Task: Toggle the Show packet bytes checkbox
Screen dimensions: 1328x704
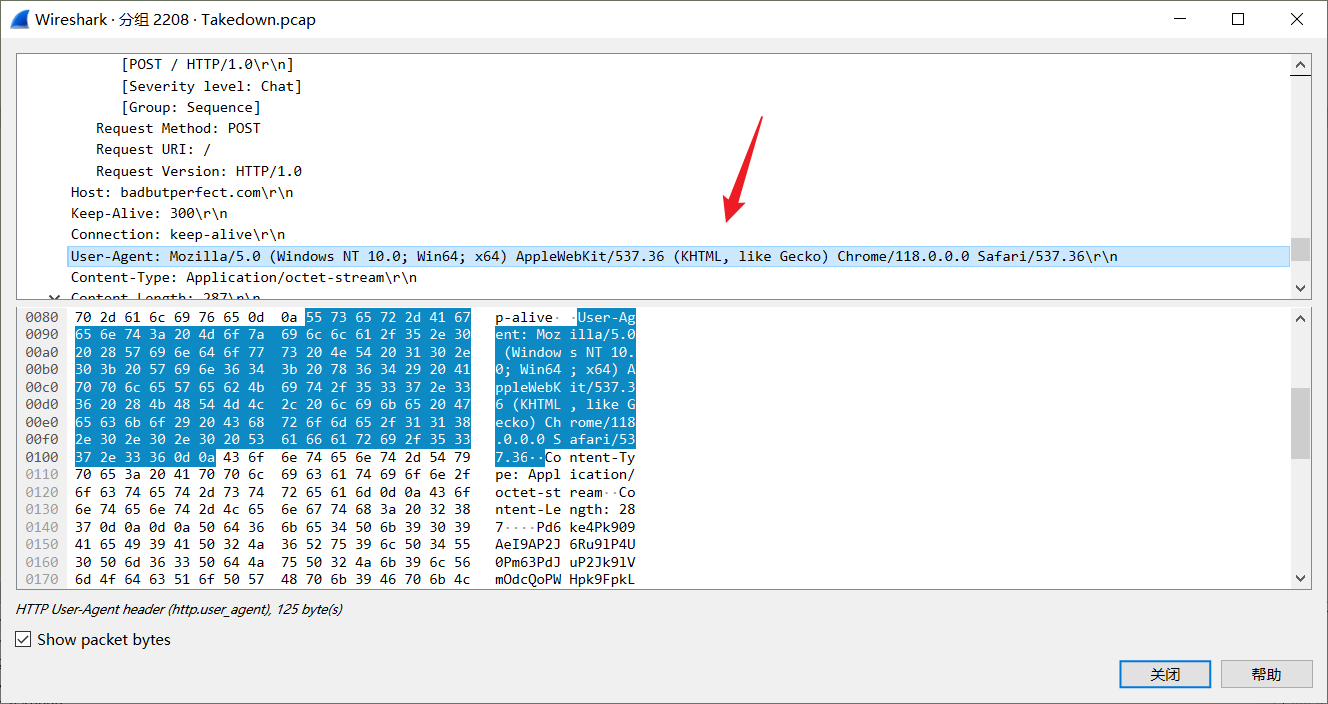Action: point(23,639)
